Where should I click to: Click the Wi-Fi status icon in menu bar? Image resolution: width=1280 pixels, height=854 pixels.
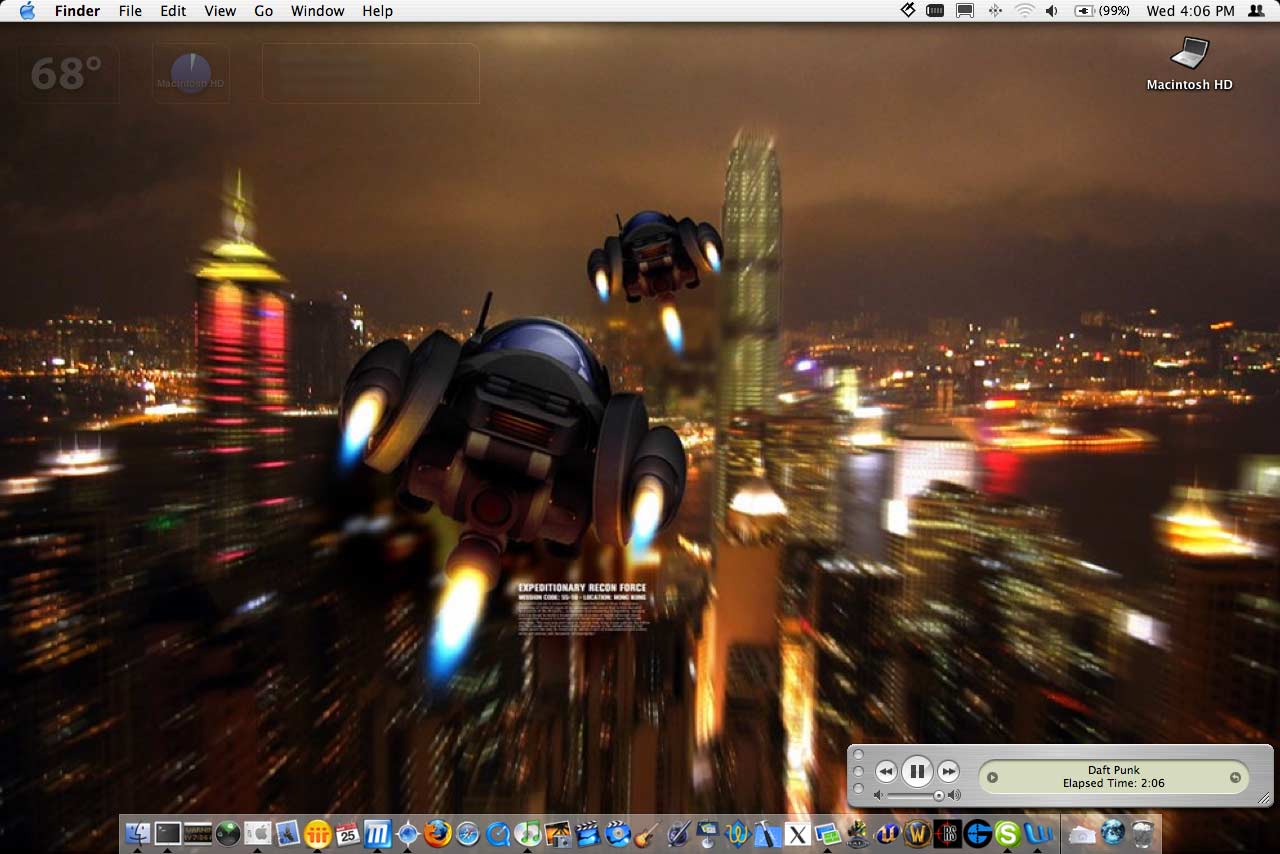pos(1024,11)
